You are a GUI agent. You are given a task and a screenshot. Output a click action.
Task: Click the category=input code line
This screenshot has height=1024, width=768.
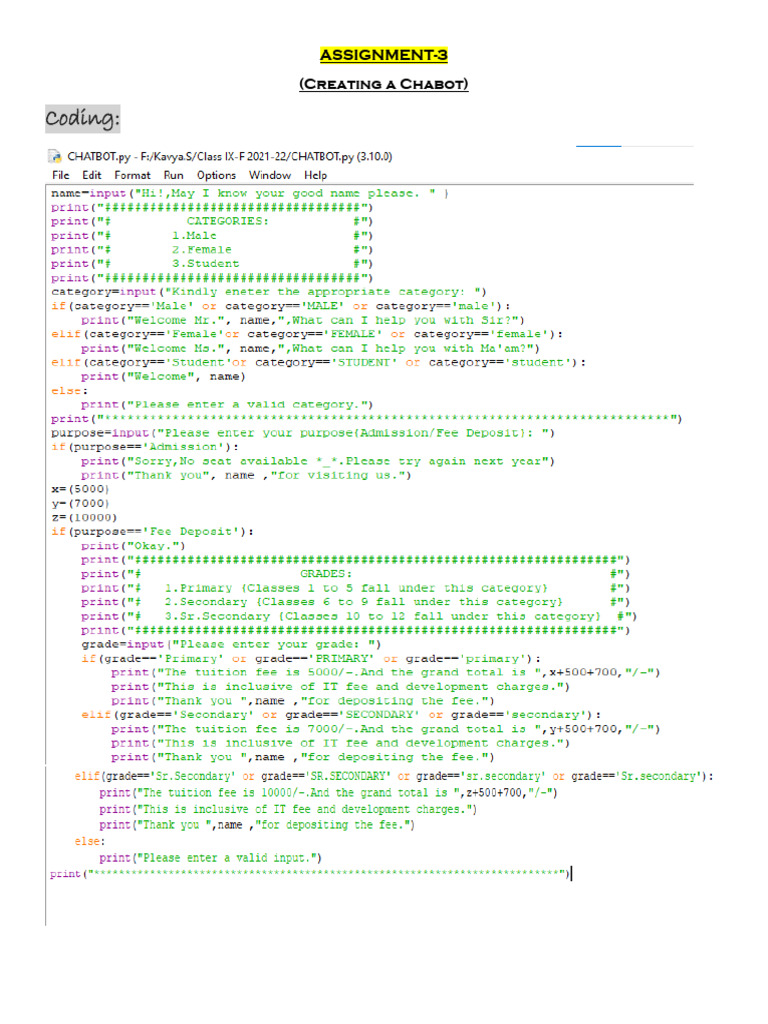click(x=269, y=292)
